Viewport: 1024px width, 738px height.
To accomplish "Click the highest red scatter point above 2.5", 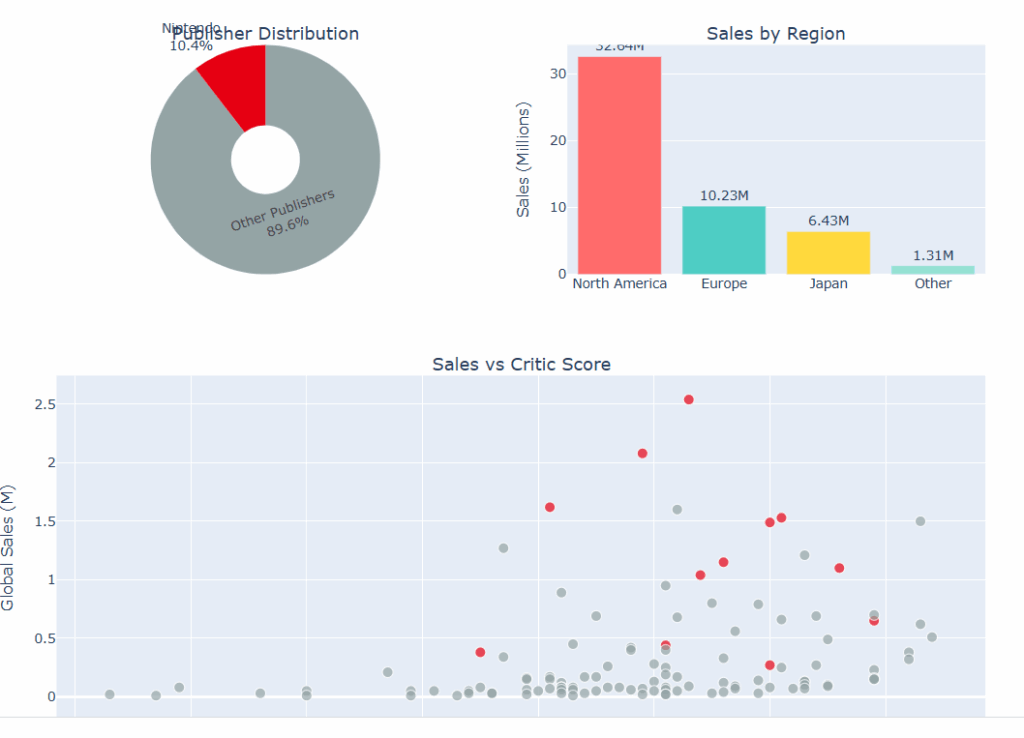I will (x=689, y=400).
